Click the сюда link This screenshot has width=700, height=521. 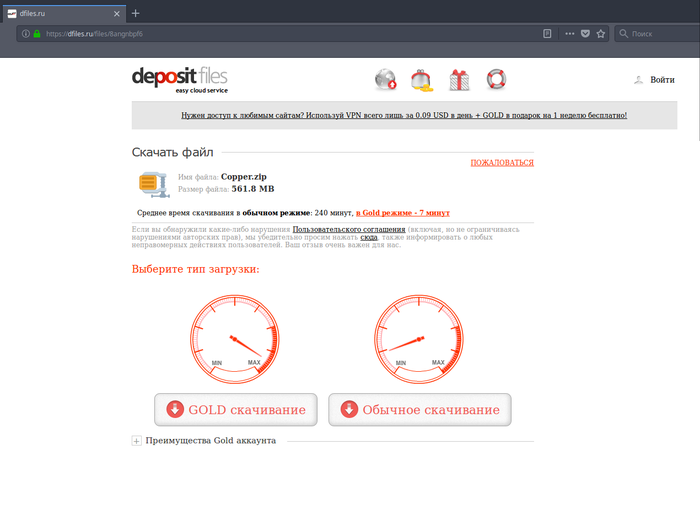(x=369, y=237)
